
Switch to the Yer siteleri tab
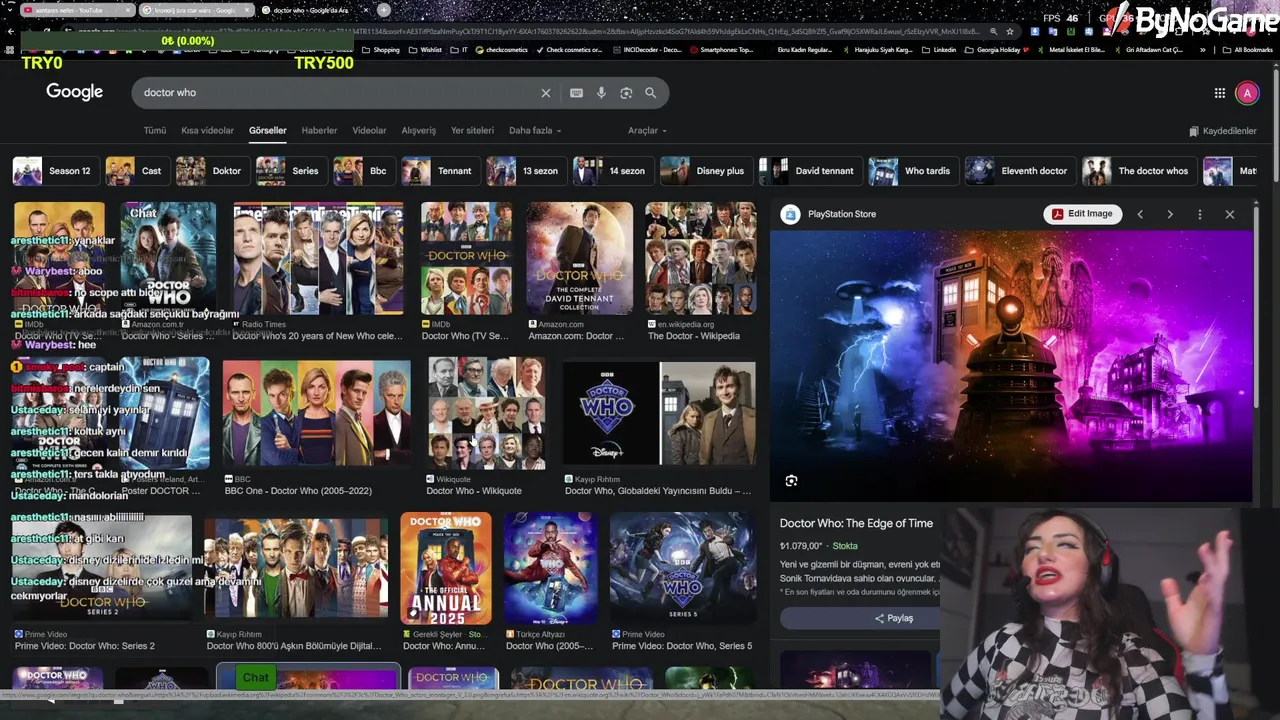click(472, 130)
